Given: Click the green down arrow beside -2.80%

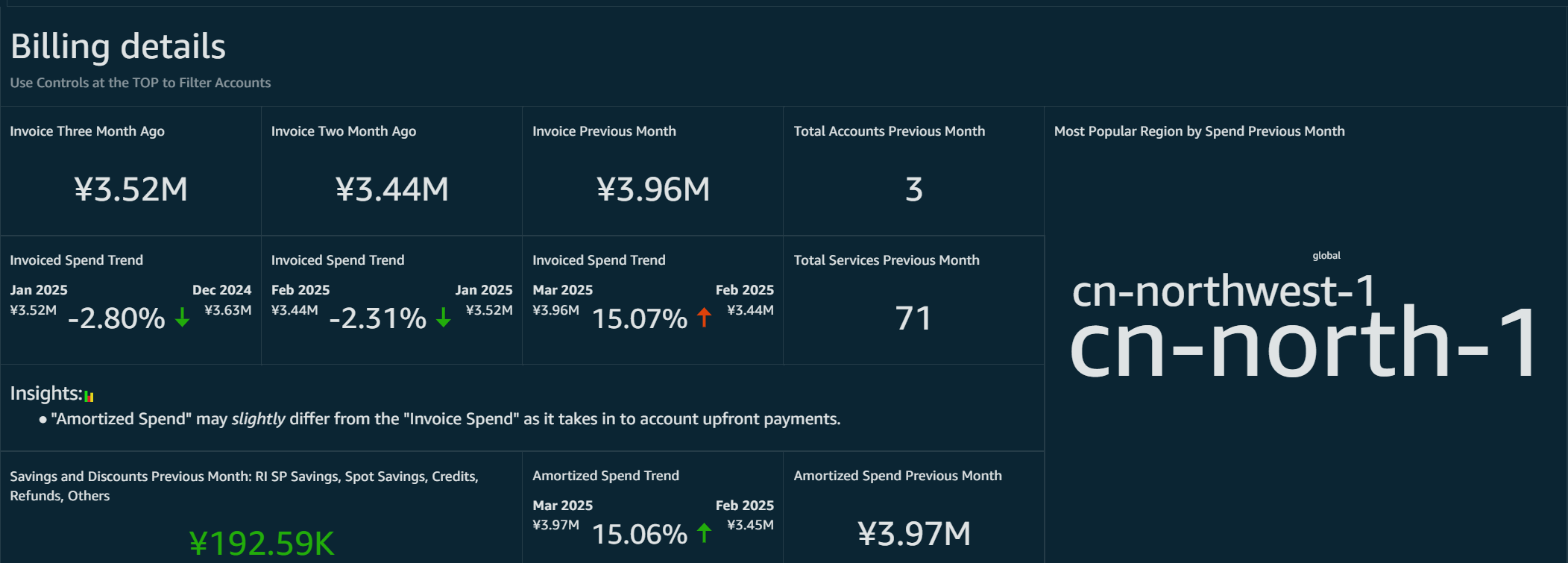Looking at the screenshot, I should [x=182, y=318].
